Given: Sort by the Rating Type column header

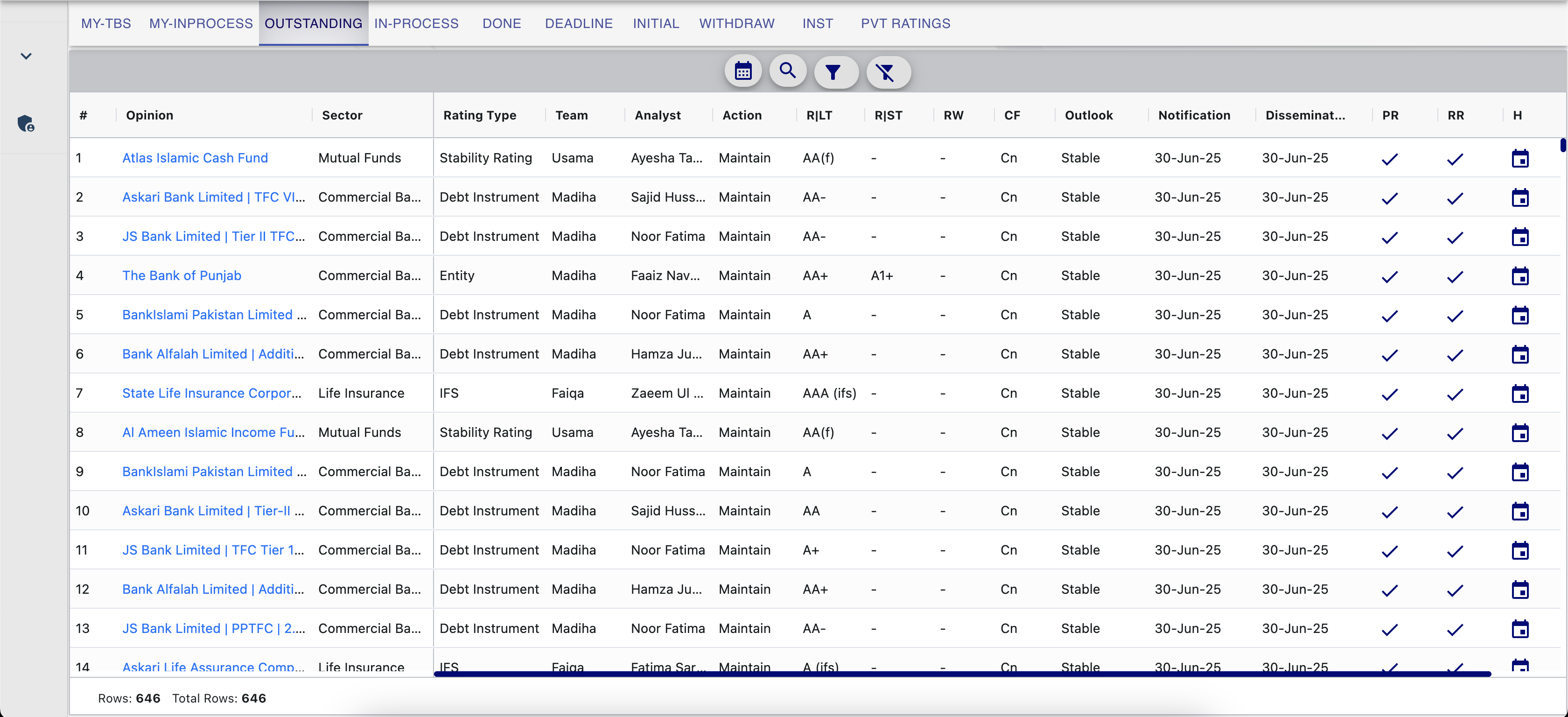Looking at the screenshot, I should pyautogui.click(x=480, y=115).
